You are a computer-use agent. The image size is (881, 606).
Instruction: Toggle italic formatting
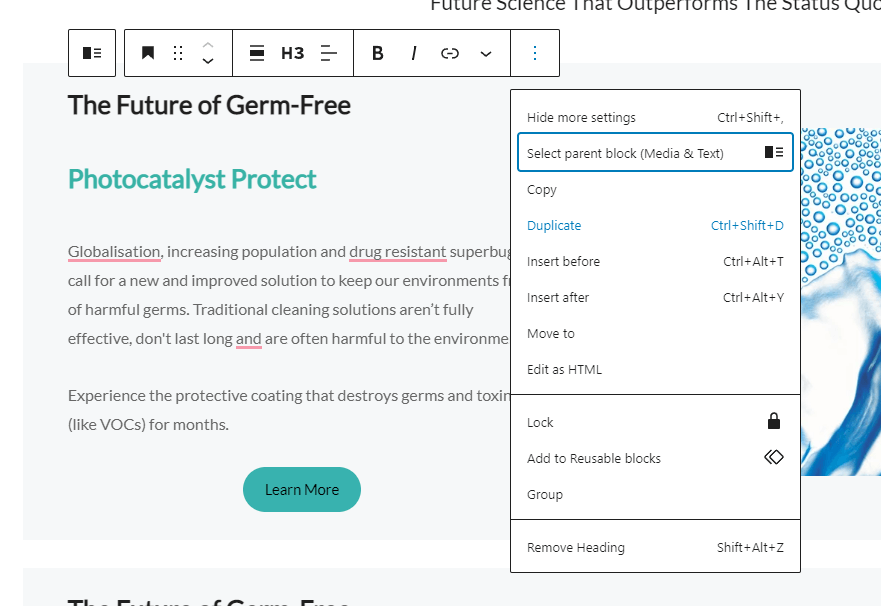pos(414,53)
